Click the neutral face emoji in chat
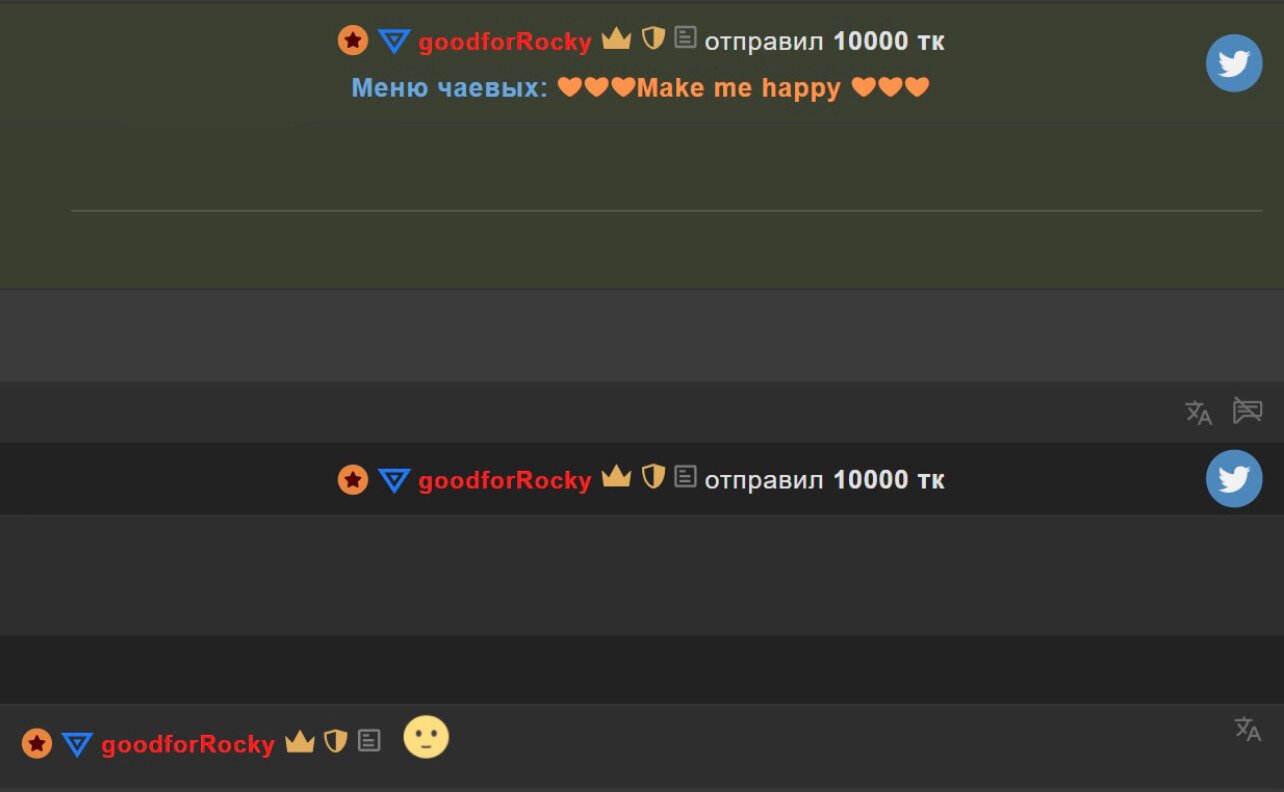Viewport: 1284px width, 792px height. click(426, 738)
